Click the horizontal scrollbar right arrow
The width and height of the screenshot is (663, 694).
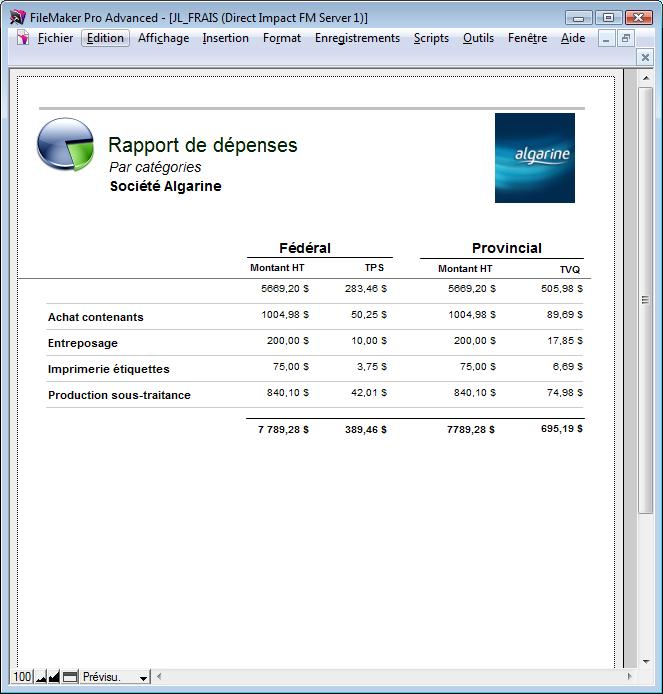(629, 676)
